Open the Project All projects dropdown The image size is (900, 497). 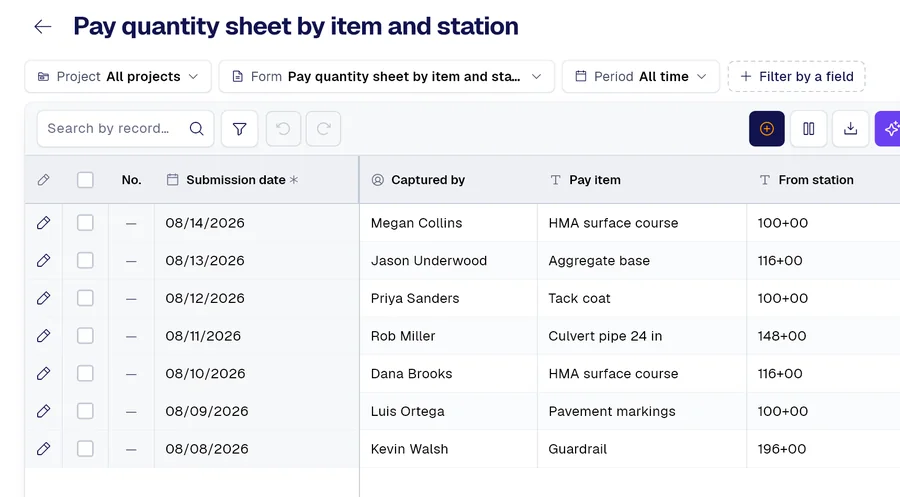coord(118,76)
